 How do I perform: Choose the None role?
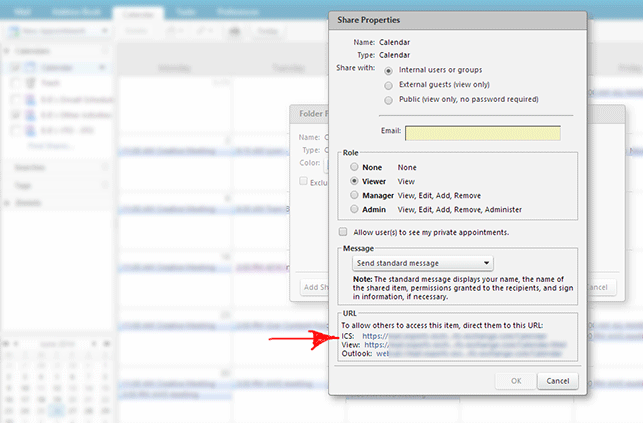[354, 167]
